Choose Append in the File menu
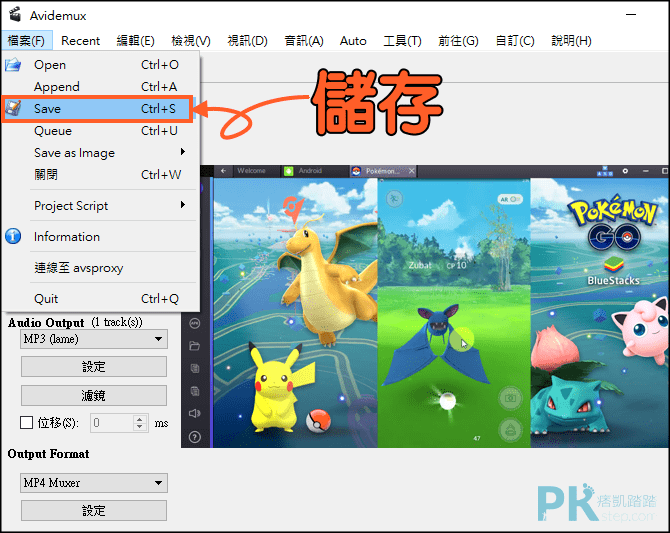 101,87
